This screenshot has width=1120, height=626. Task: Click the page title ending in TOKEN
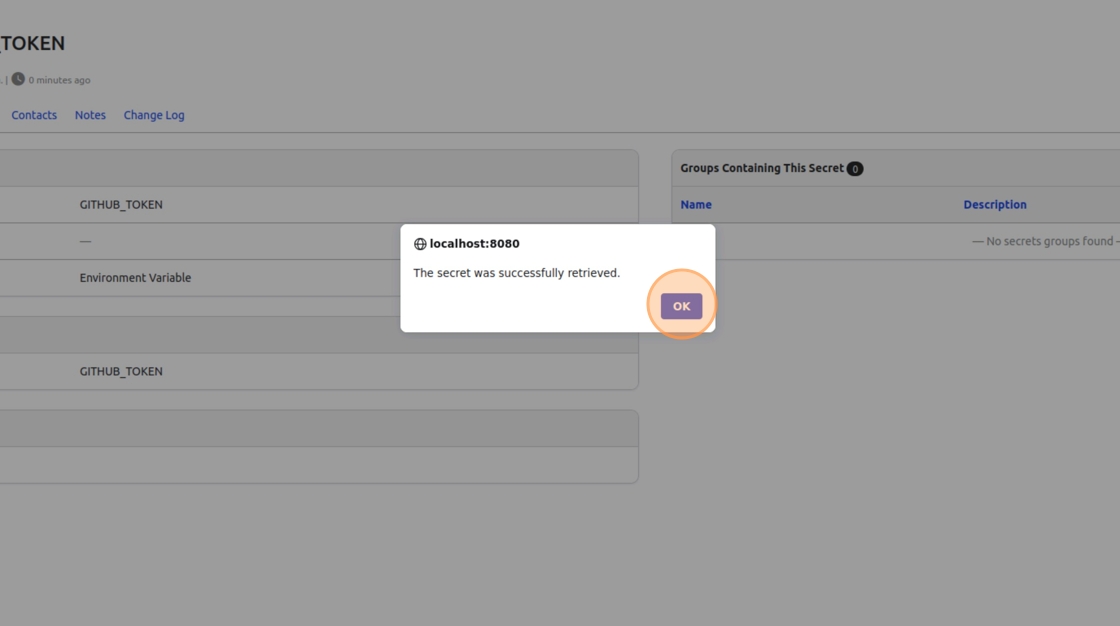(x=32, y=43)
